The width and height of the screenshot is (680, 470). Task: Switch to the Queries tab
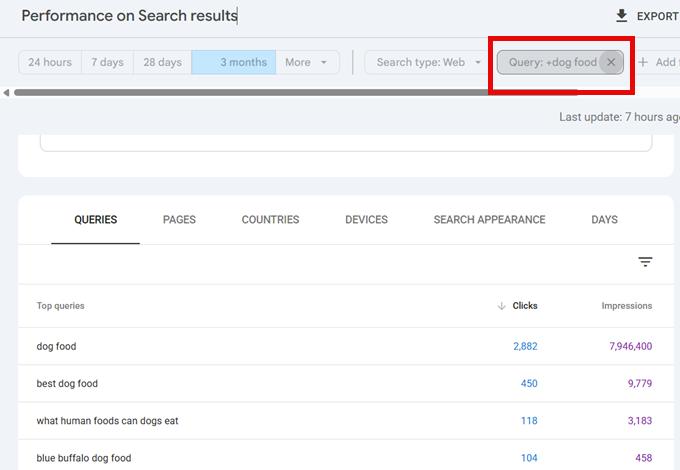tap(95, 220)
